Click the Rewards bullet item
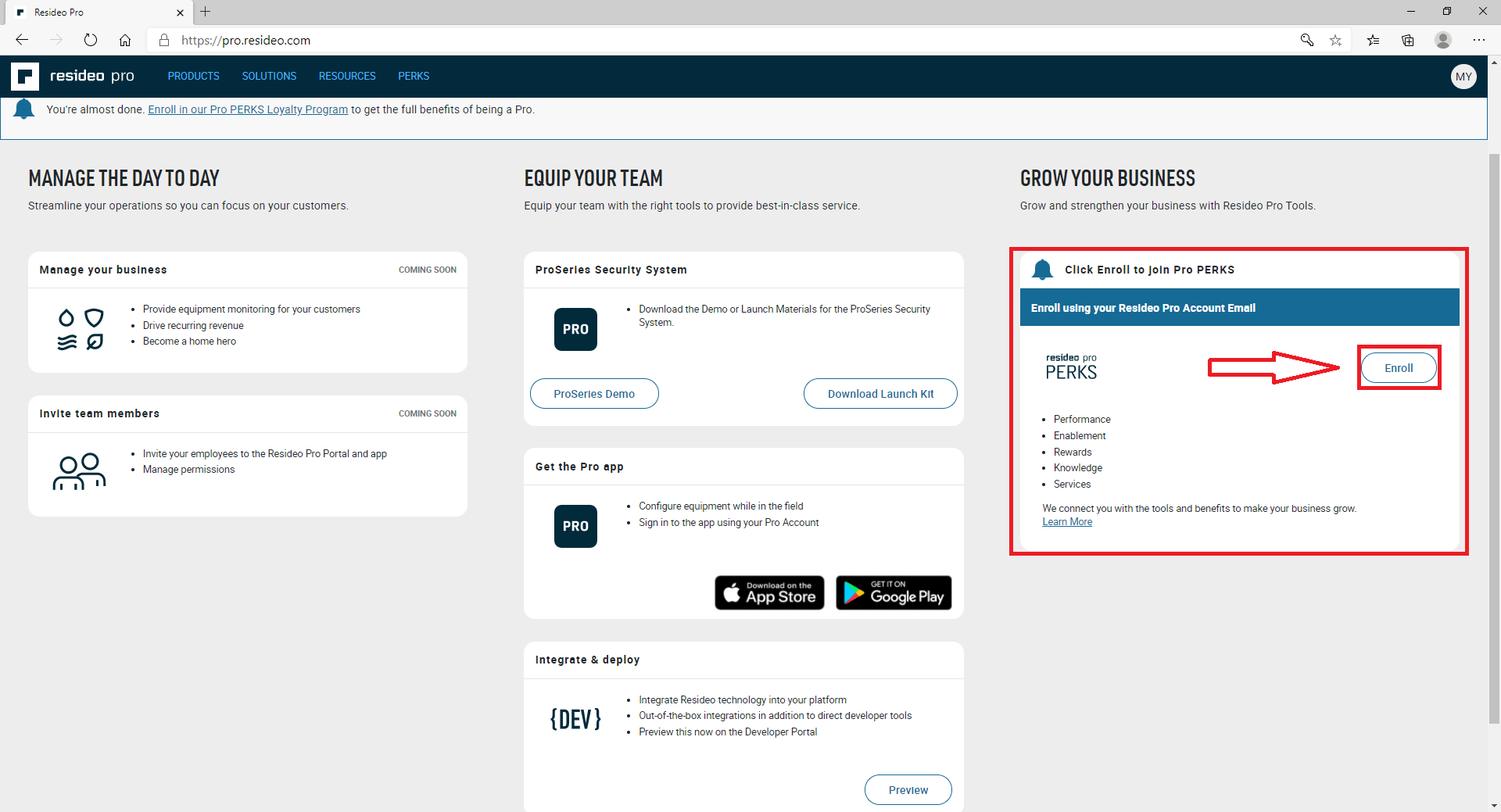The image size is (1501, 812). pos(1073,453)
